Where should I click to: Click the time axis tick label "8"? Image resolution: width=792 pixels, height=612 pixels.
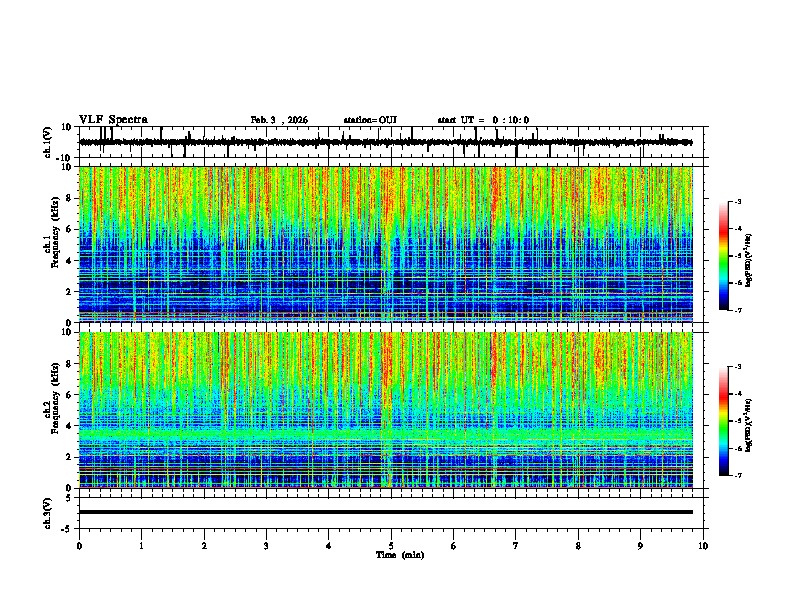point(578,546)
